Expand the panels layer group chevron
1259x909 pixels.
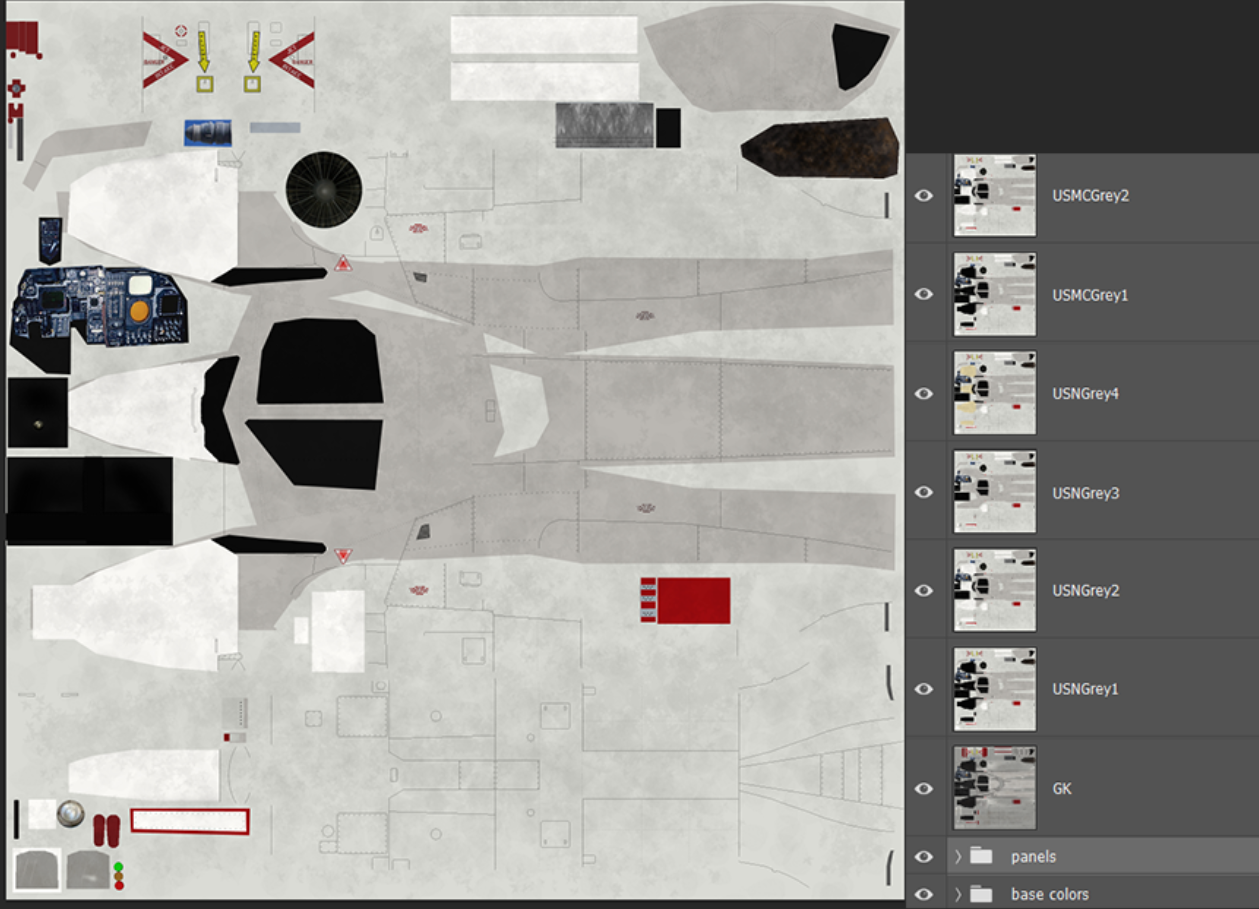pos(958,857)
